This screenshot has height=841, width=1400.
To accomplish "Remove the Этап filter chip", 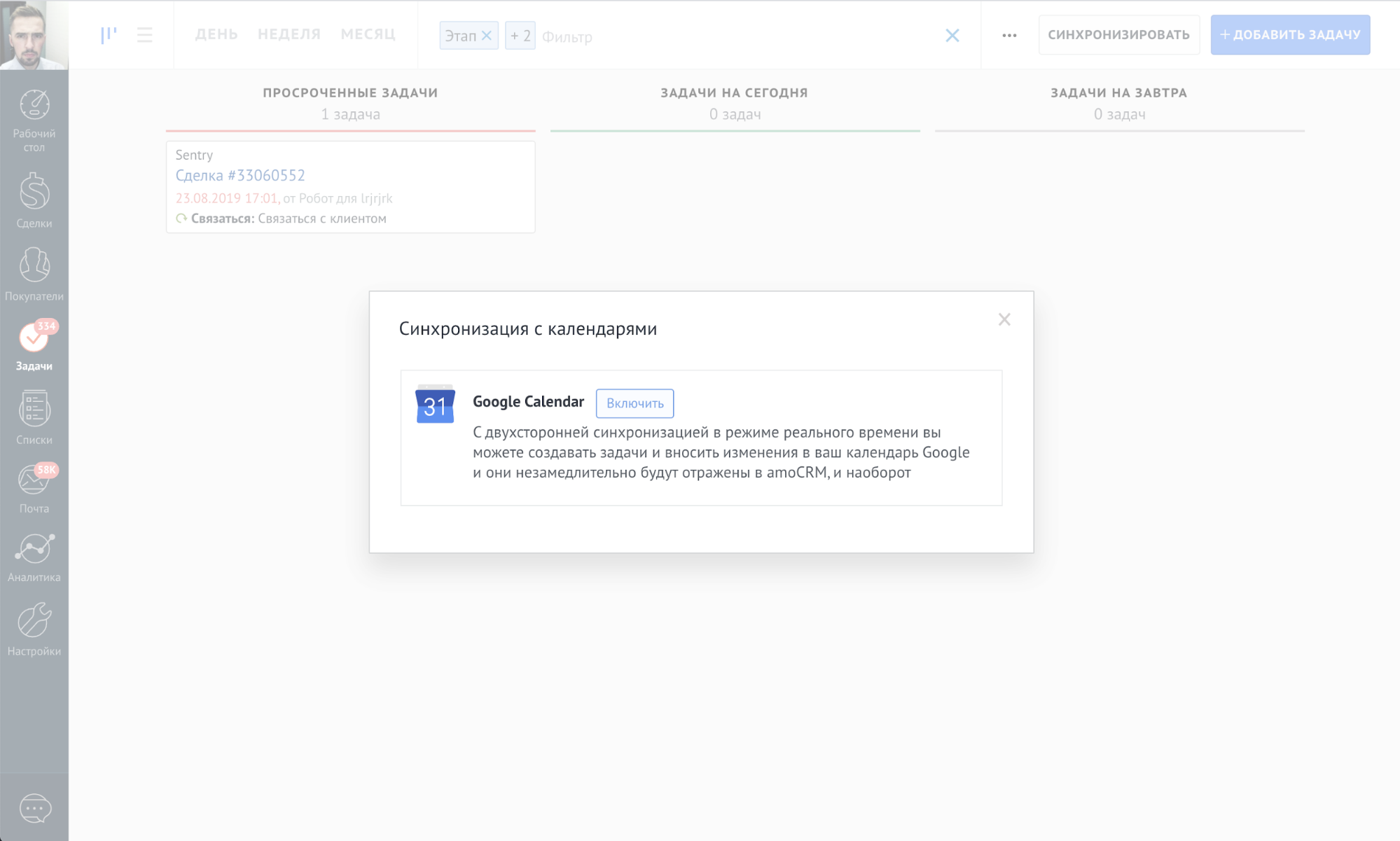I will point(487,36).
